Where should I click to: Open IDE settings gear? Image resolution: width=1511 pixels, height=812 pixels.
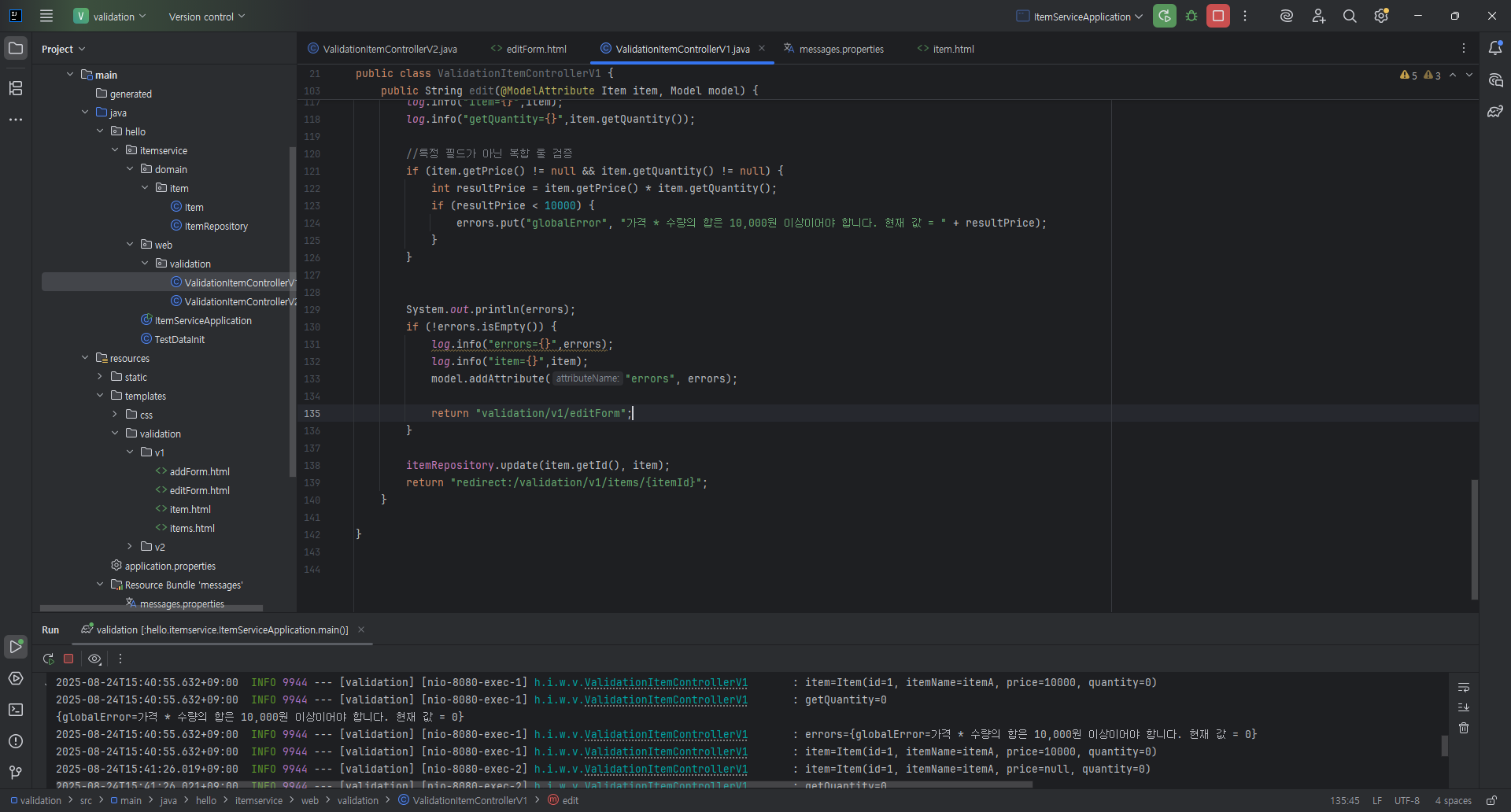(1381, 16)
